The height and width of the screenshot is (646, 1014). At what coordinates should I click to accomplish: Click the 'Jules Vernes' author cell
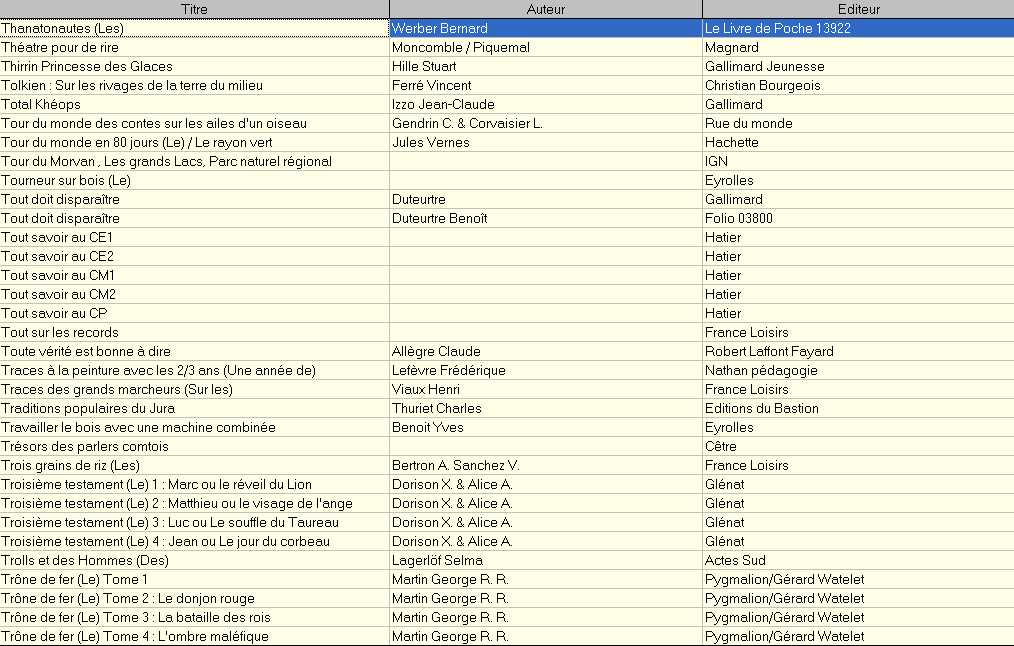coord(546,142)
